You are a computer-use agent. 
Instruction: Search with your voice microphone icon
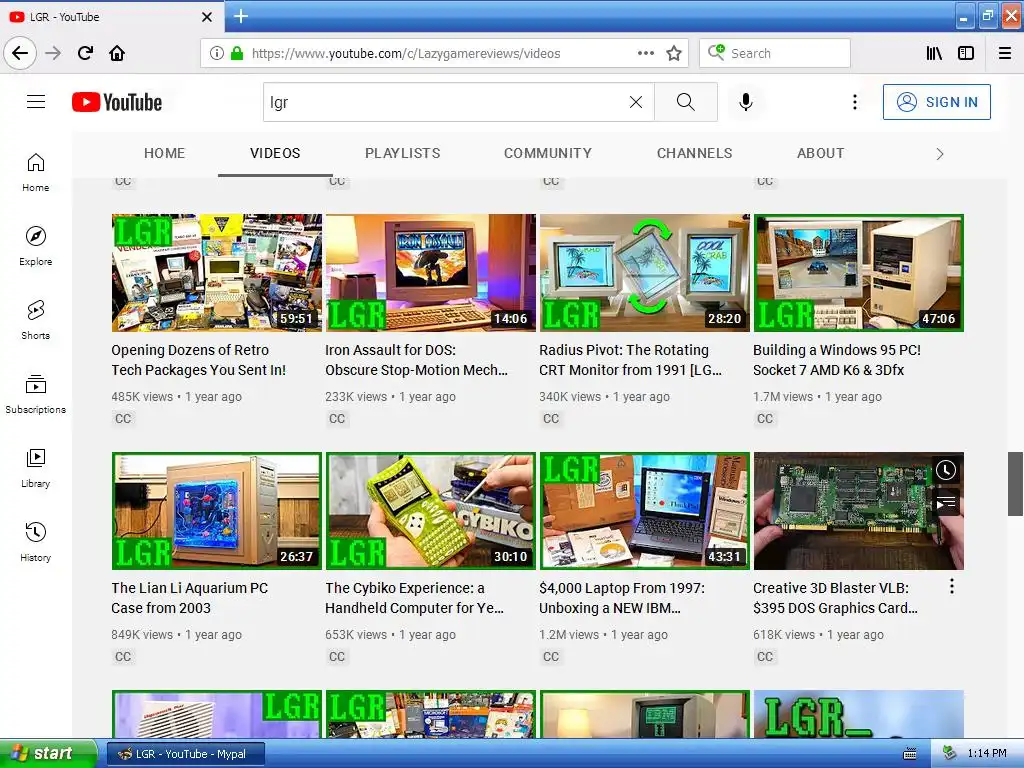746,102
